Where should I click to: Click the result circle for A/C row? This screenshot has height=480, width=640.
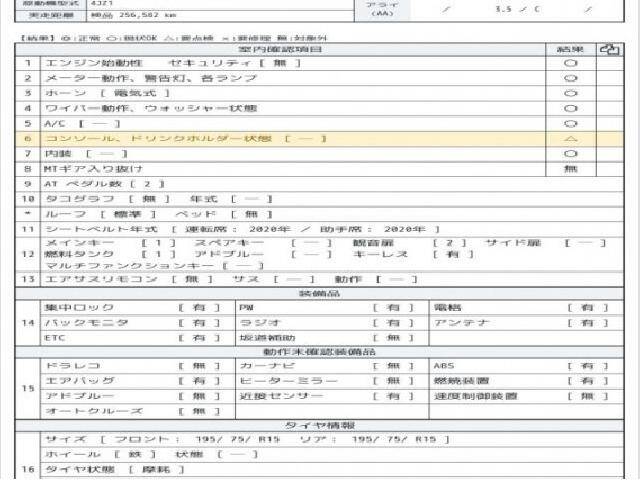coord(570,123)
